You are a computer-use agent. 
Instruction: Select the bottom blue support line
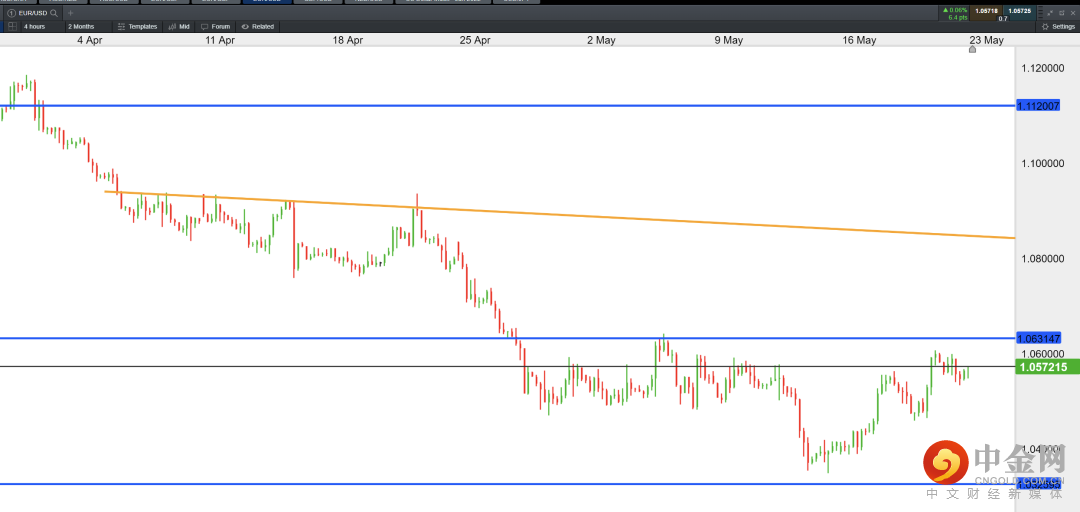[x=508, y=484]
